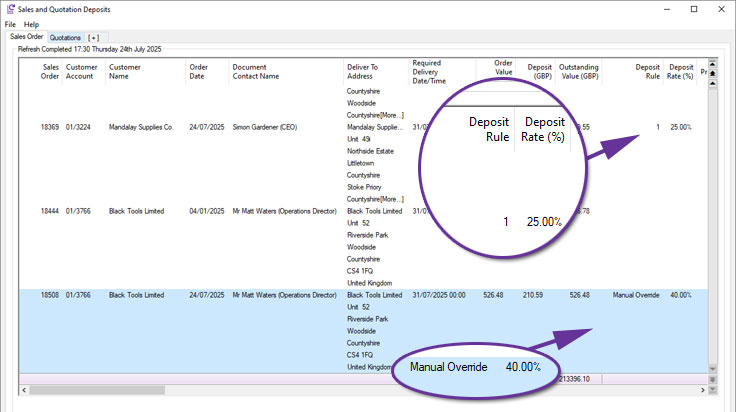Click the Document Contact Name column header
Viewport: 736px width, 412px height.
(x=256, y=71)
